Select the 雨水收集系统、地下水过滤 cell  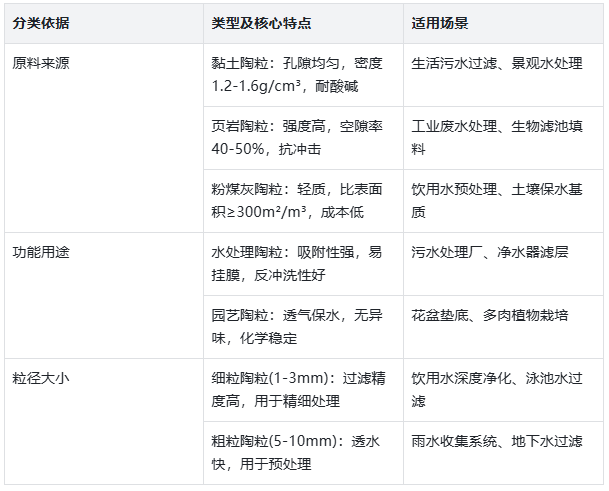click(497, 441)
